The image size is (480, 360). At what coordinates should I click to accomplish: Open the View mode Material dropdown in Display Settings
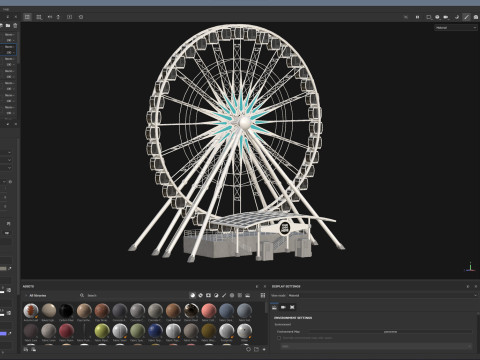[x=382, y=295]
